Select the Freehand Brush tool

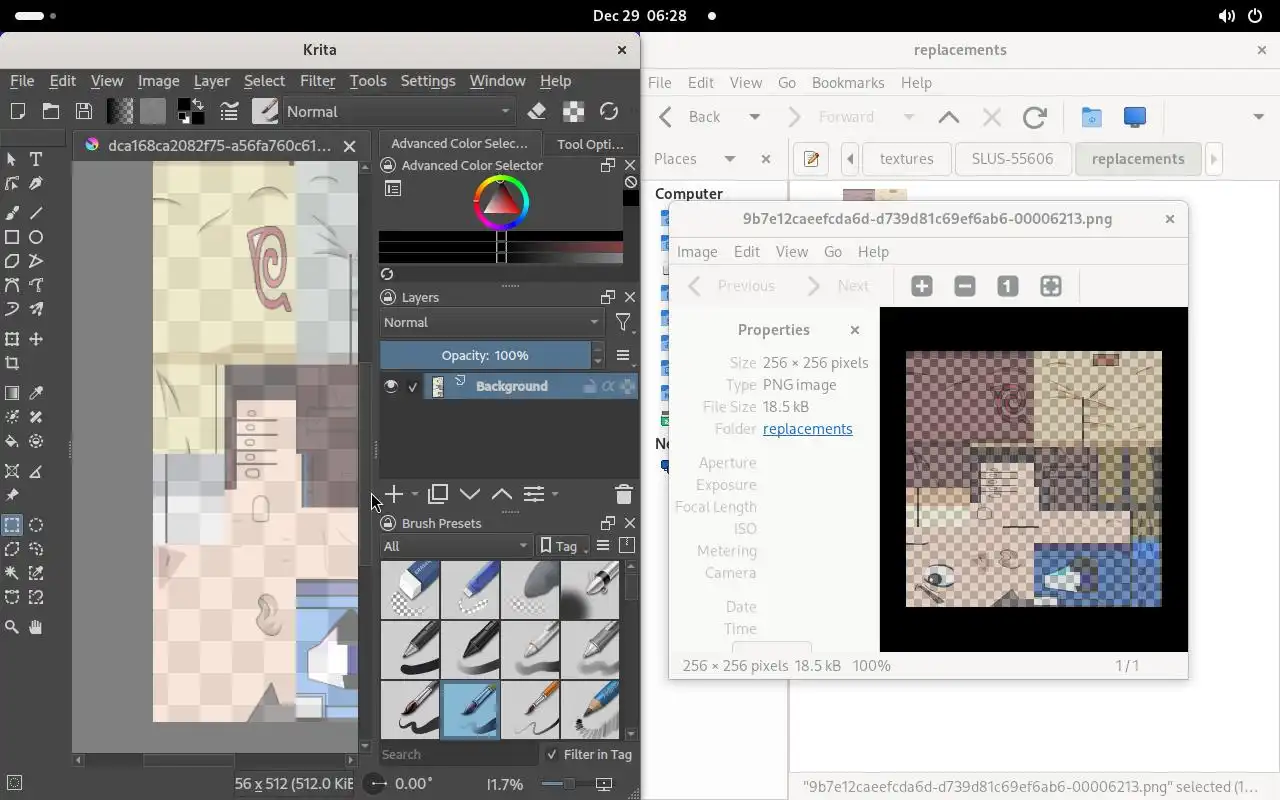coord(12,213)
